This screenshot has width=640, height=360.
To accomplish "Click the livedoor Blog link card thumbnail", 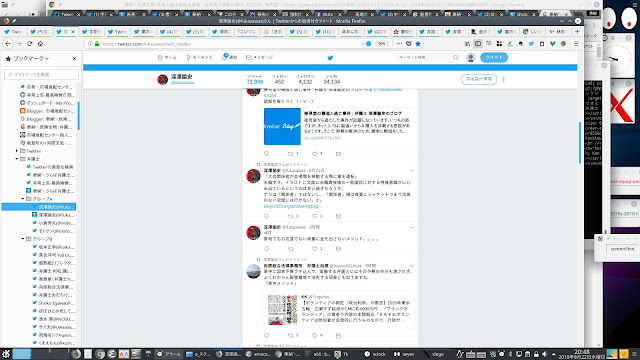I will (282, 127).
